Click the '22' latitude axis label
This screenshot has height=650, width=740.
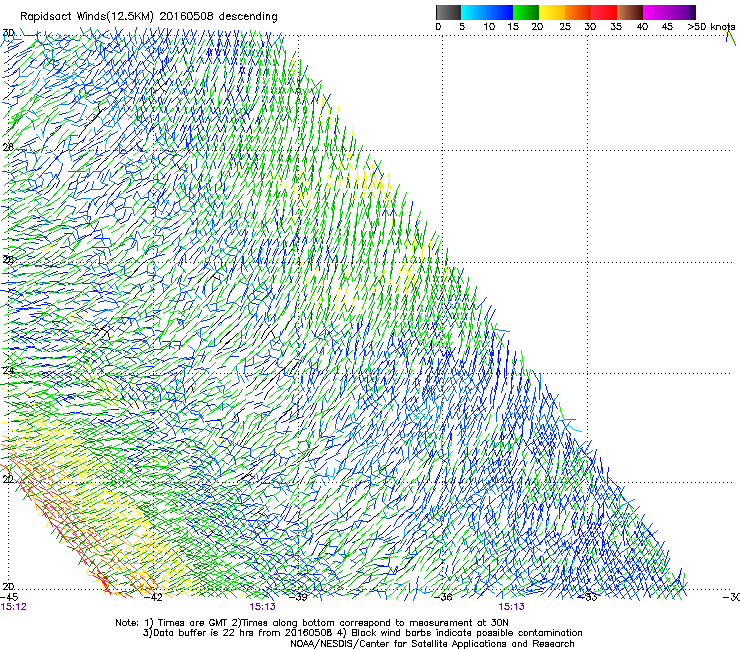click(8, 480)
